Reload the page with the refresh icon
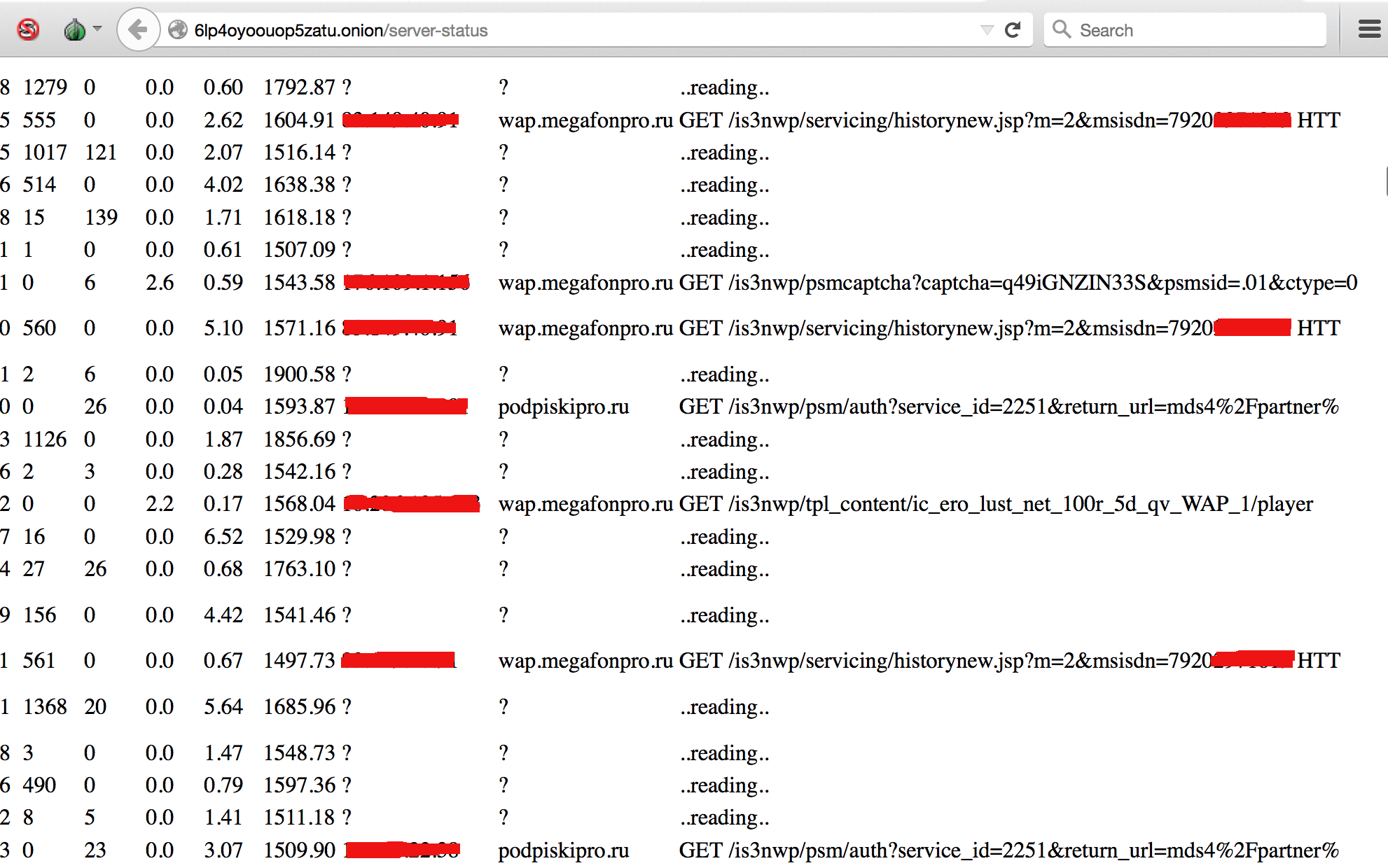This screenshot has height=868, width=1388. tap(1013, 30)
